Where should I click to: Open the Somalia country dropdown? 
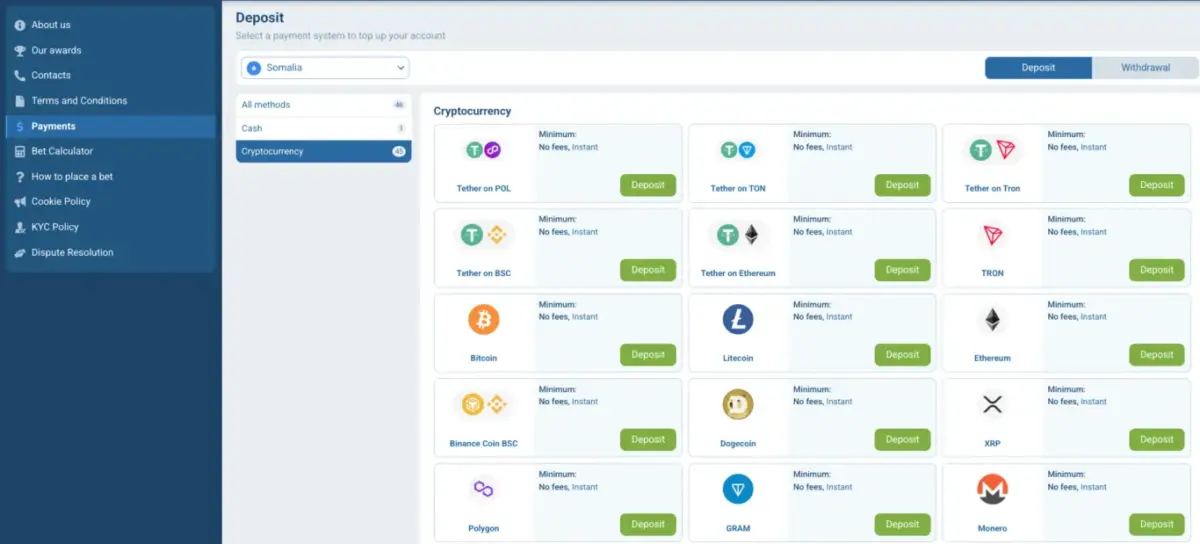[325, 68]
